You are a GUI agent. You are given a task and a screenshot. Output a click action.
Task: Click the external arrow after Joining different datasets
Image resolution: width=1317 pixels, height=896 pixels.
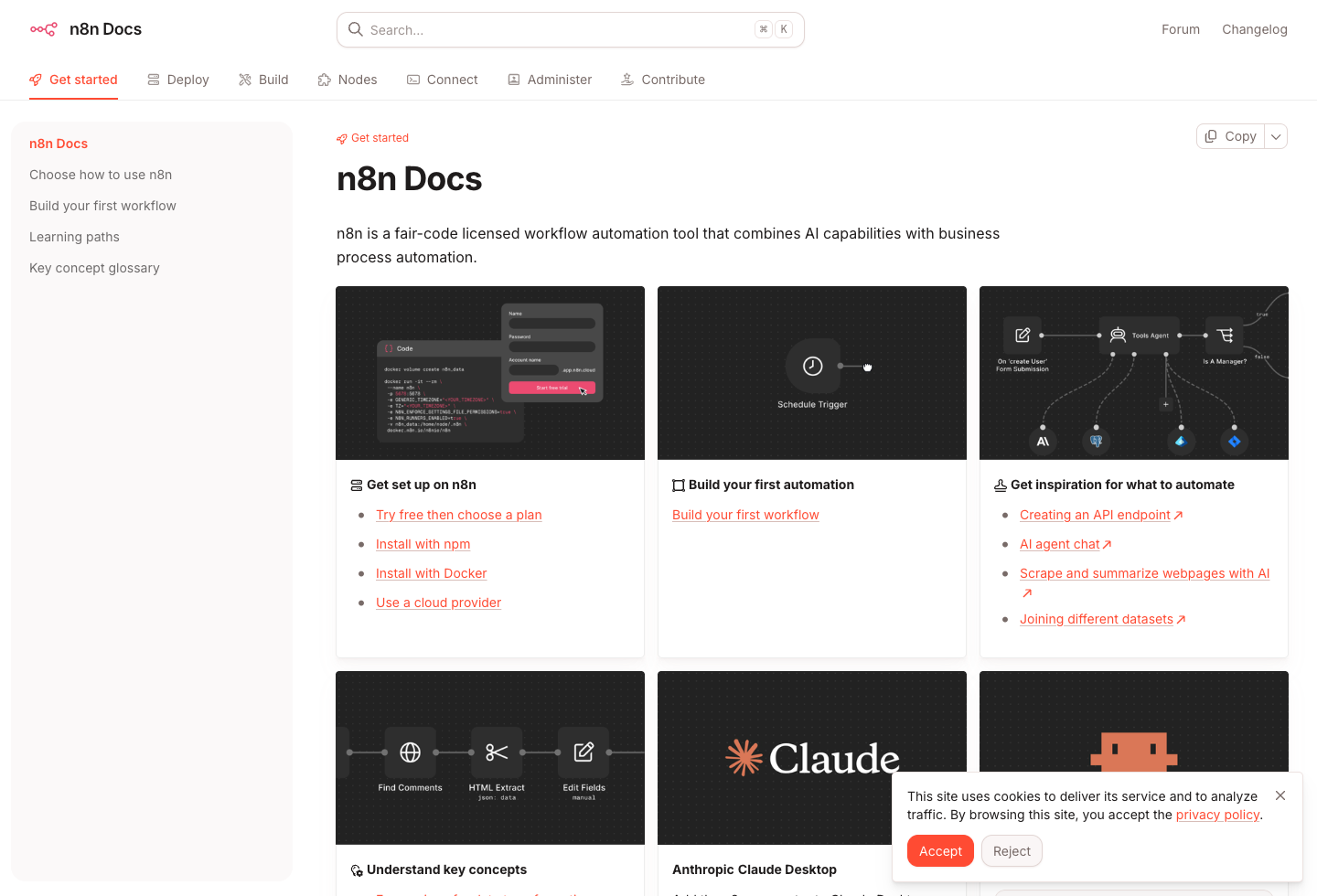[1182, 620]
